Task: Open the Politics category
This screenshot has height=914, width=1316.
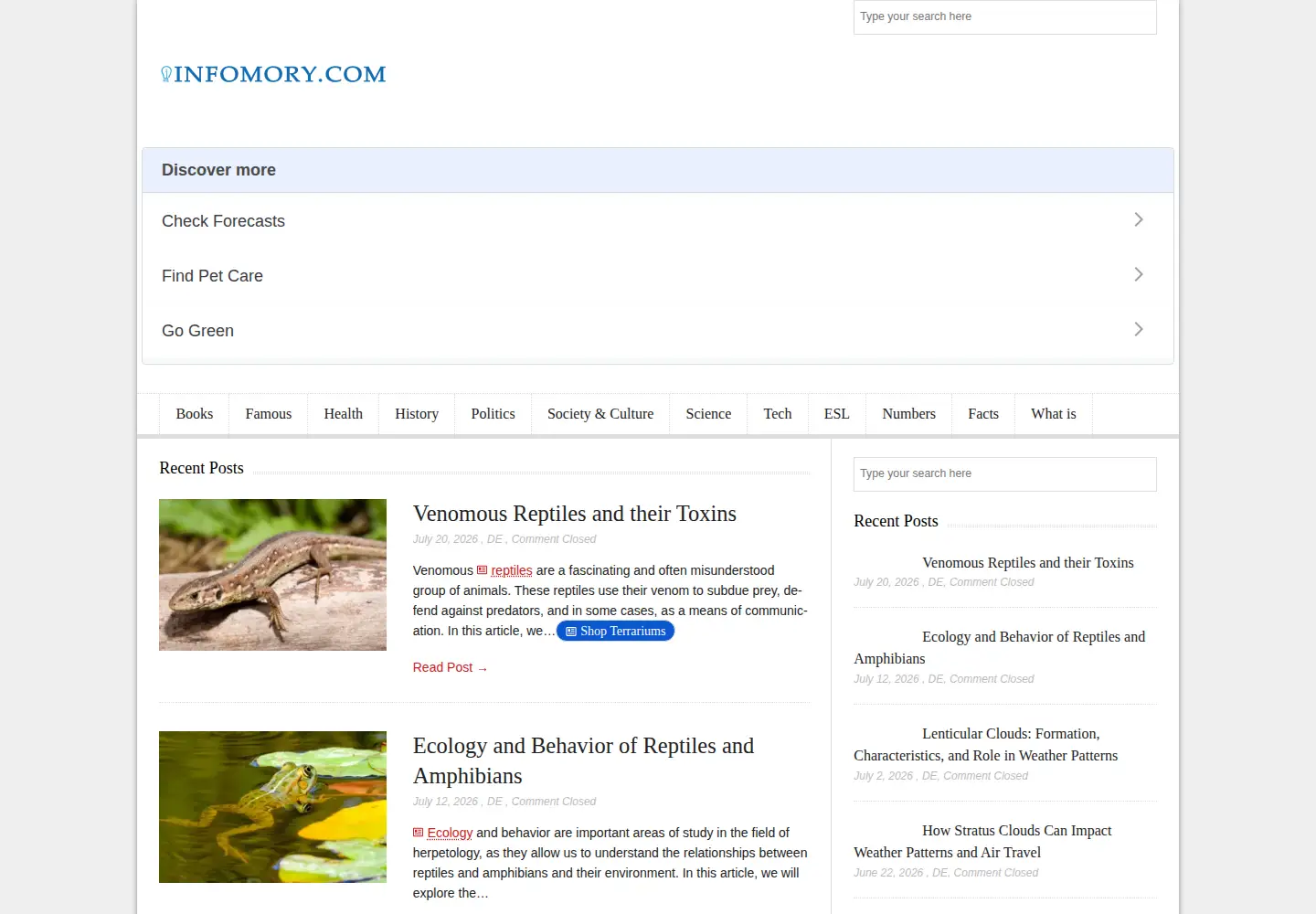Action: [x=493, y=414]
